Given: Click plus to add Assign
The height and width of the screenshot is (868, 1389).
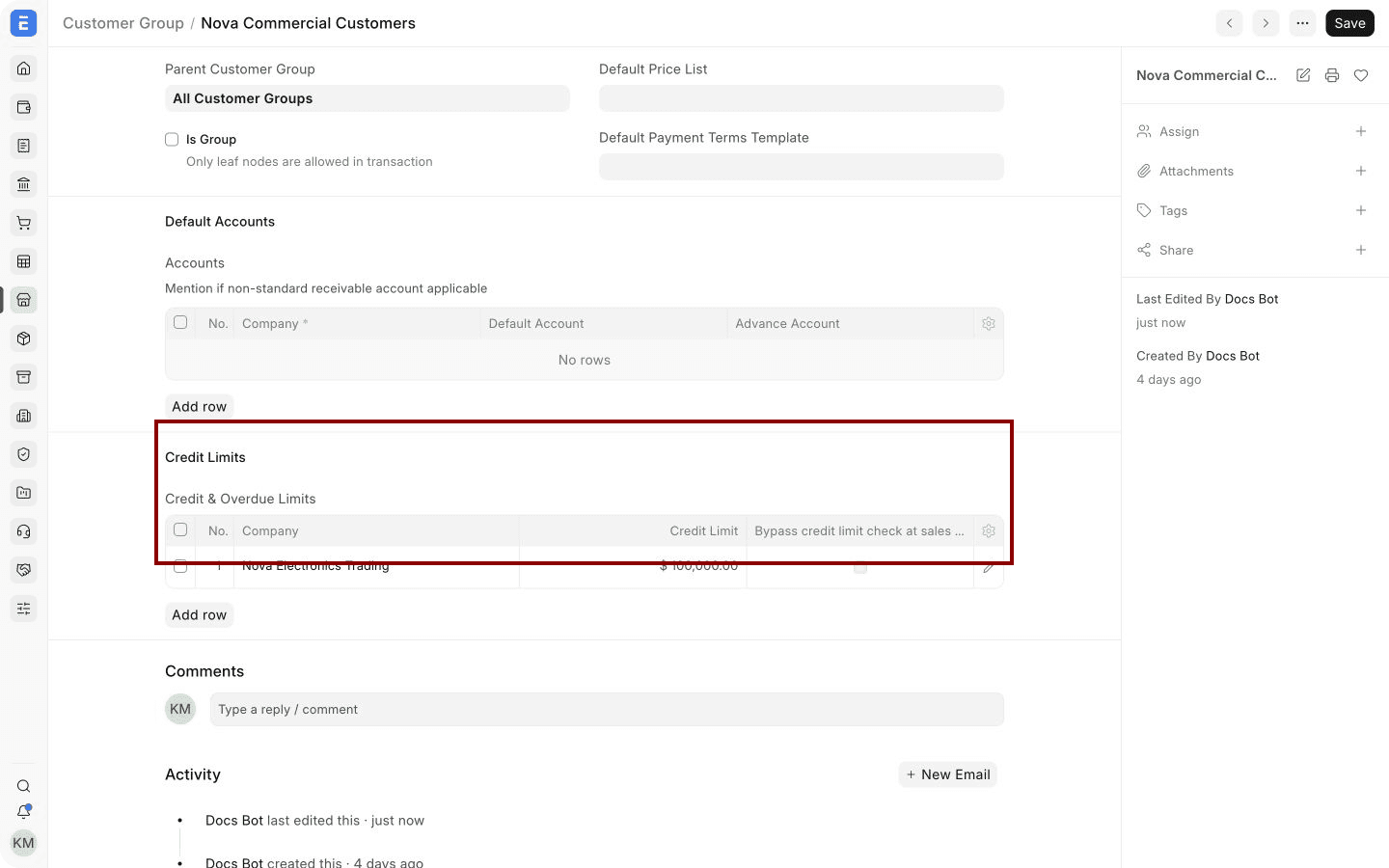Looking at the screenshot, I should [x=1361, y=131].
